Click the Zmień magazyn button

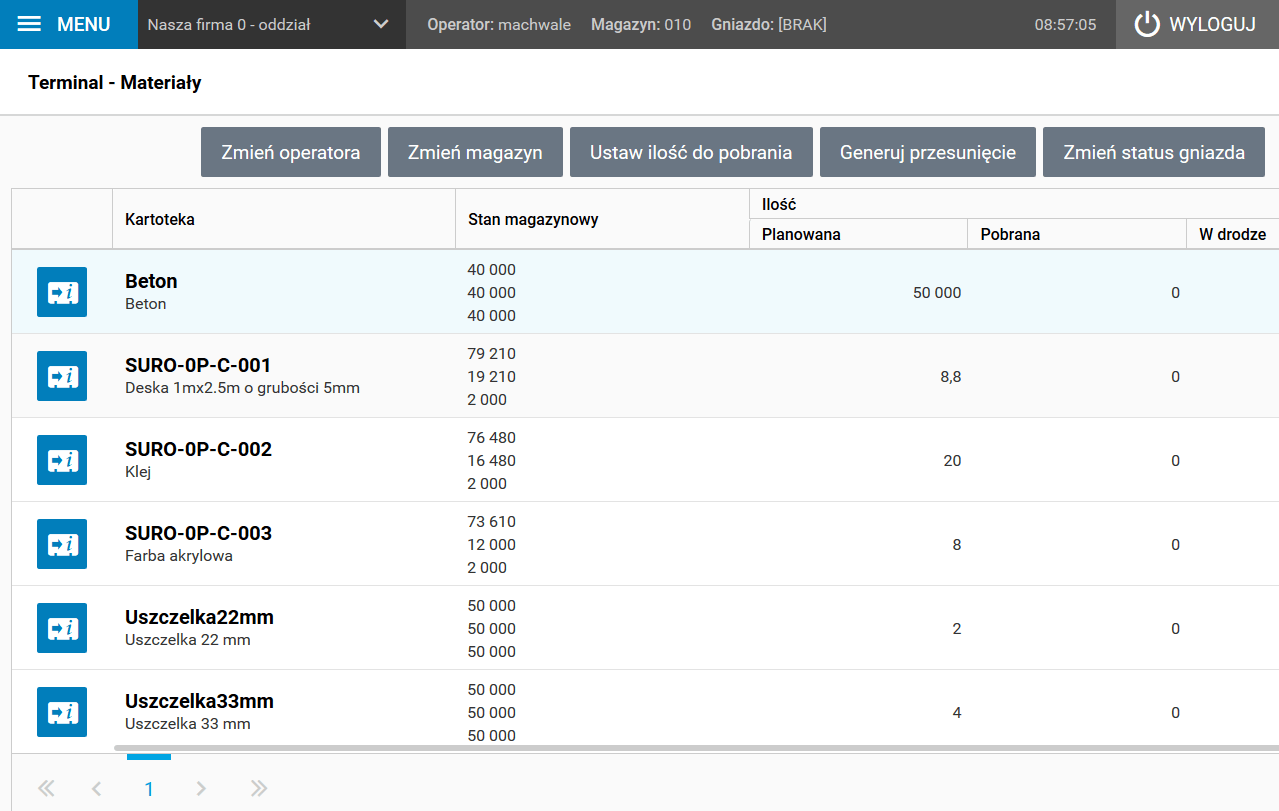pyautogui.click(x=475, y=153)
